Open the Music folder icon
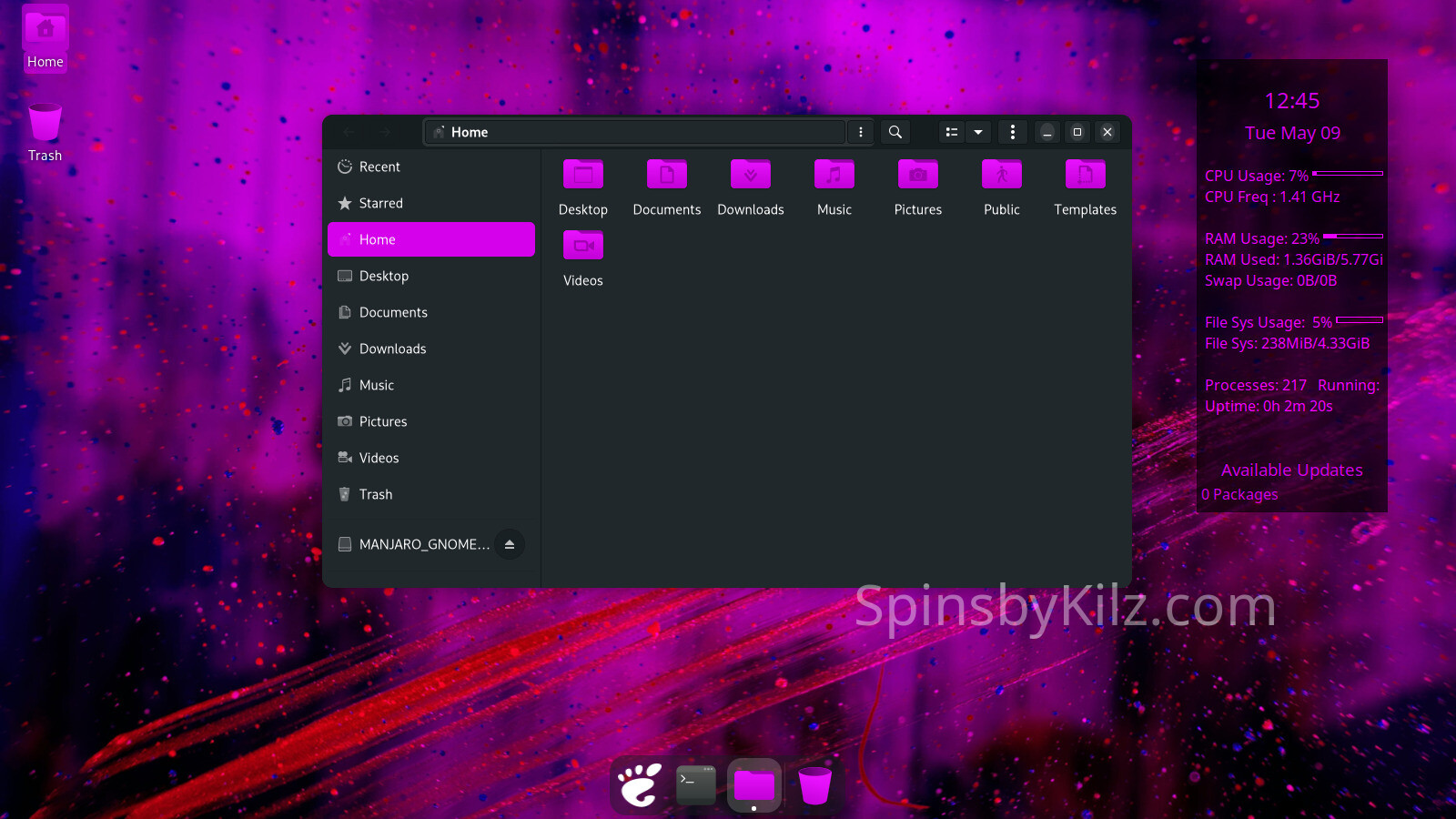This screenshot has width=1456, height=819. (x=834, y=175)
